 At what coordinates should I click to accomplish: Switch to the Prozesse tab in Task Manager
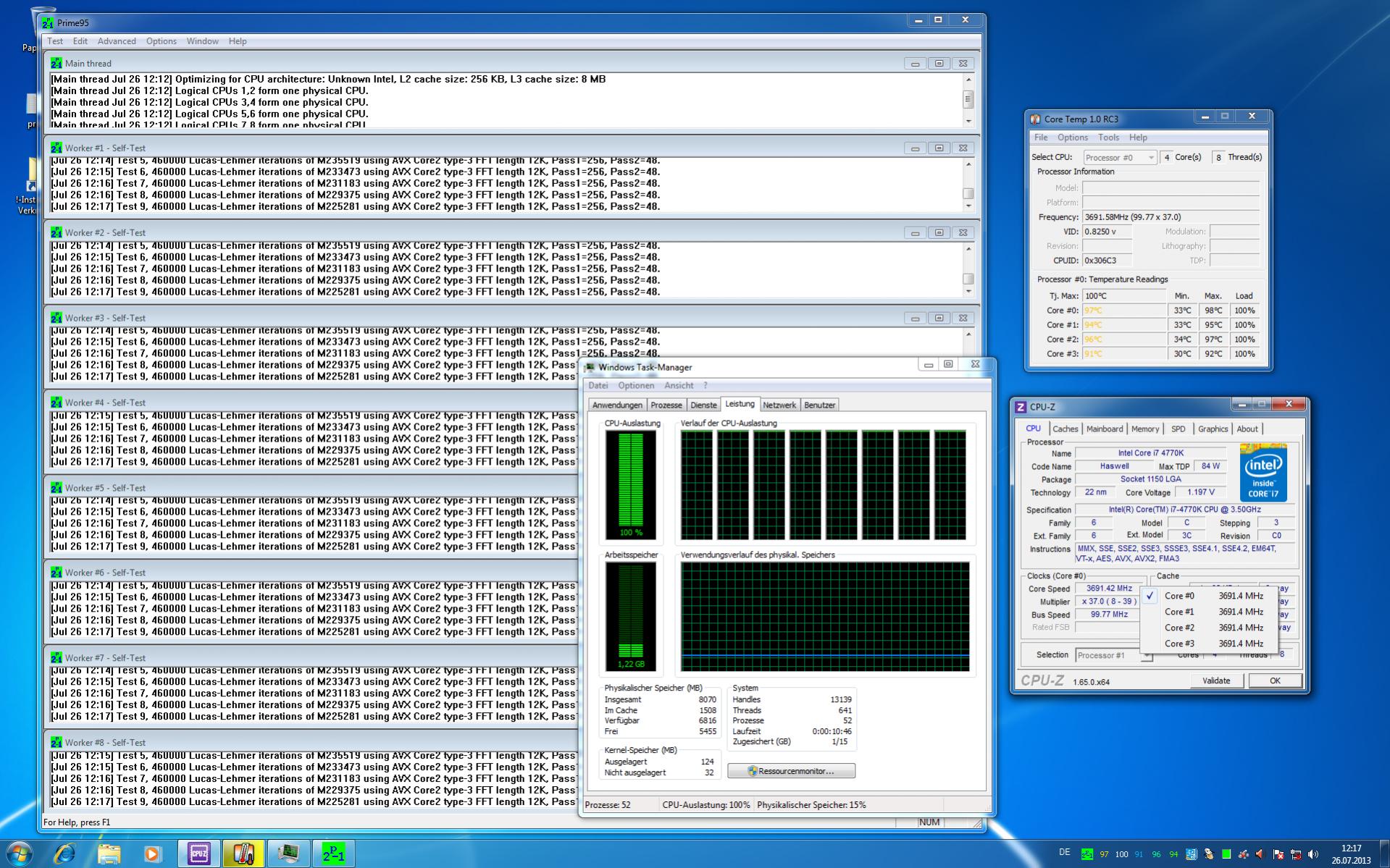(666, 405)
